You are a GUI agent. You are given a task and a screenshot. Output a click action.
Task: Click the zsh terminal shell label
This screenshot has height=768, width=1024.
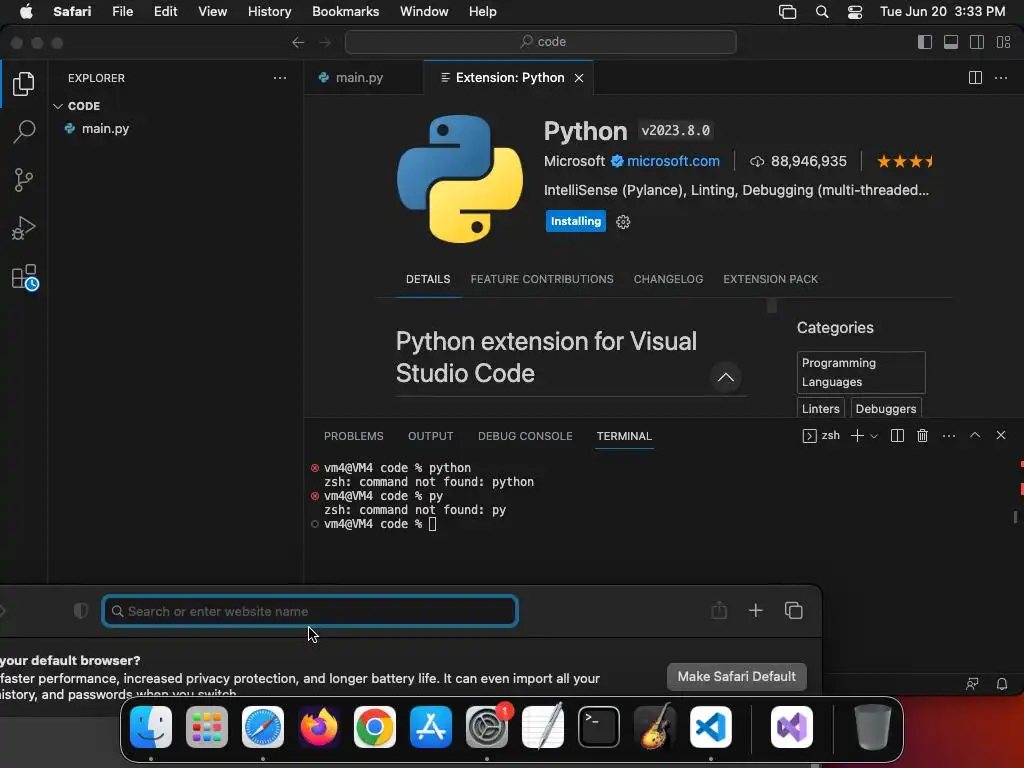click(822, 436)
